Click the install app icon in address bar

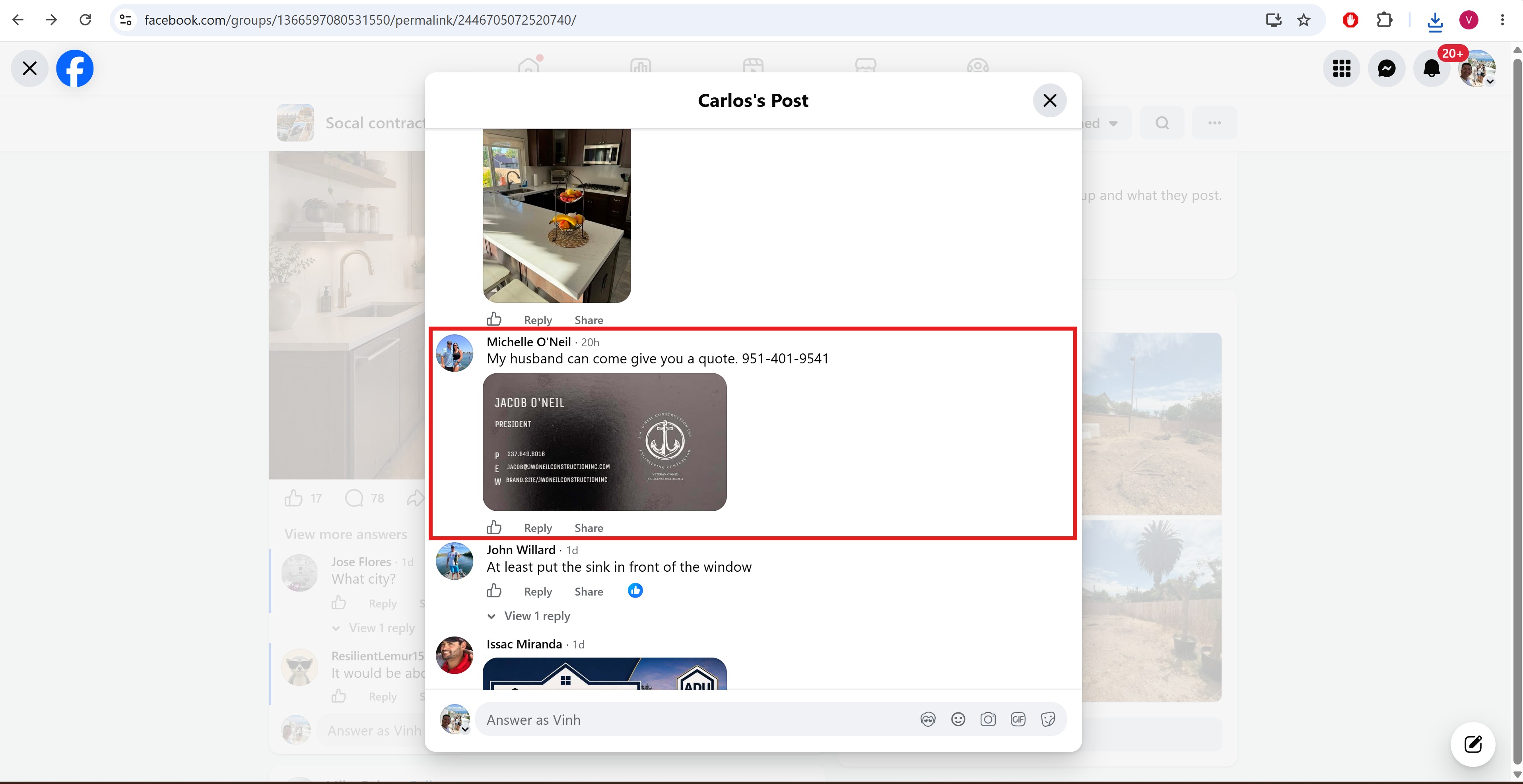pos(1274,20)
